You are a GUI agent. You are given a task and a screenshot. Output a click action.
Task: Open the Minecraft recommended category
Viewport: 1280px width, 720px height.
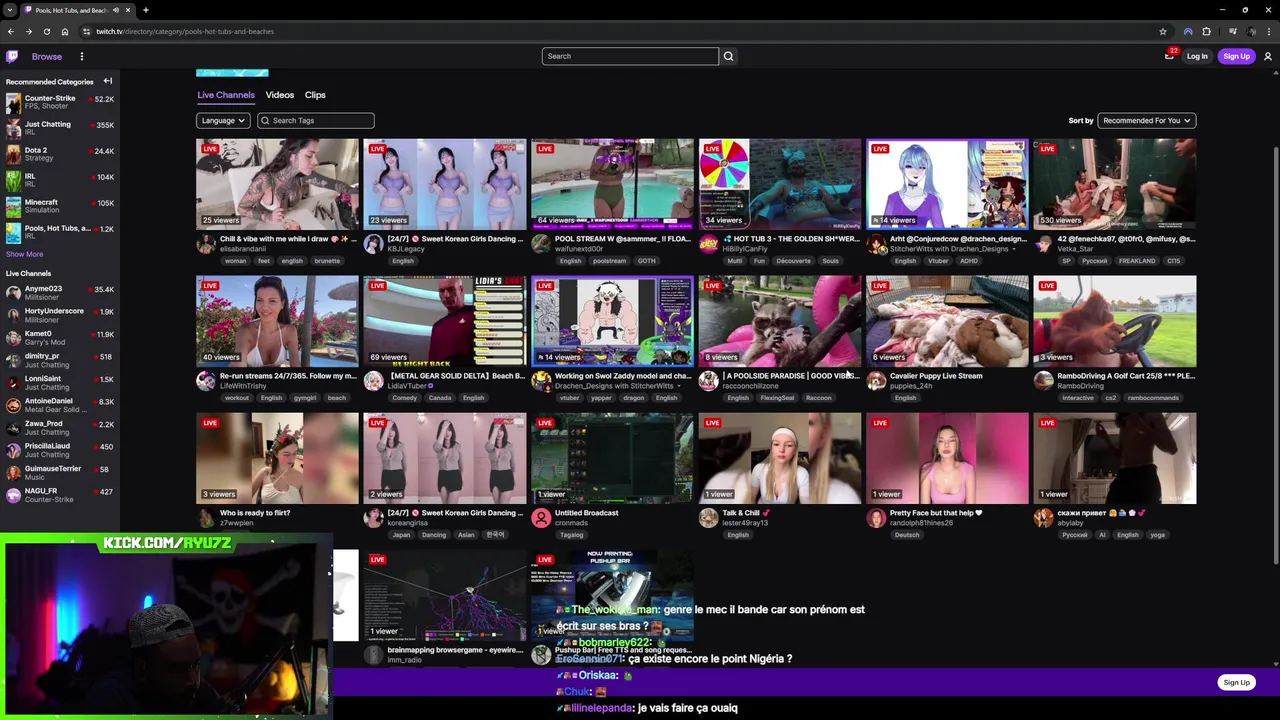coord(60,206)
